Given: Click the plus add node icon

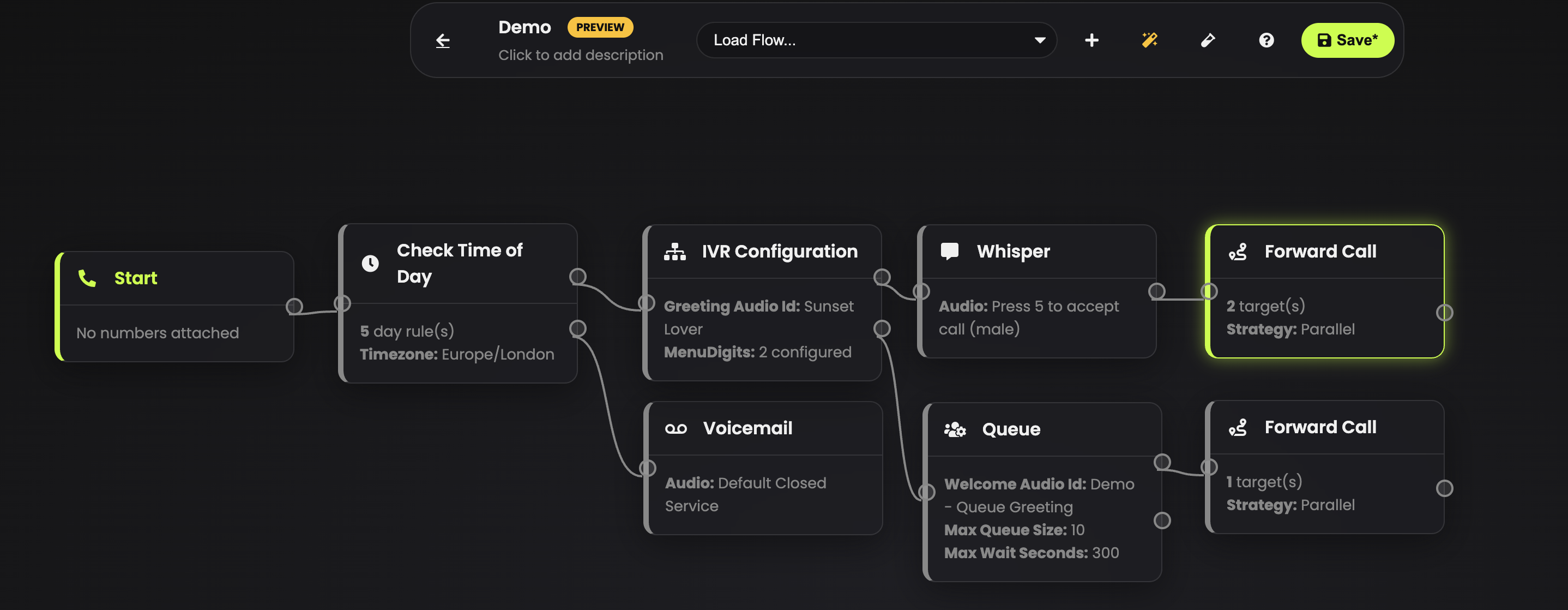Looking at the screenshot, I should coord(1091,40).
